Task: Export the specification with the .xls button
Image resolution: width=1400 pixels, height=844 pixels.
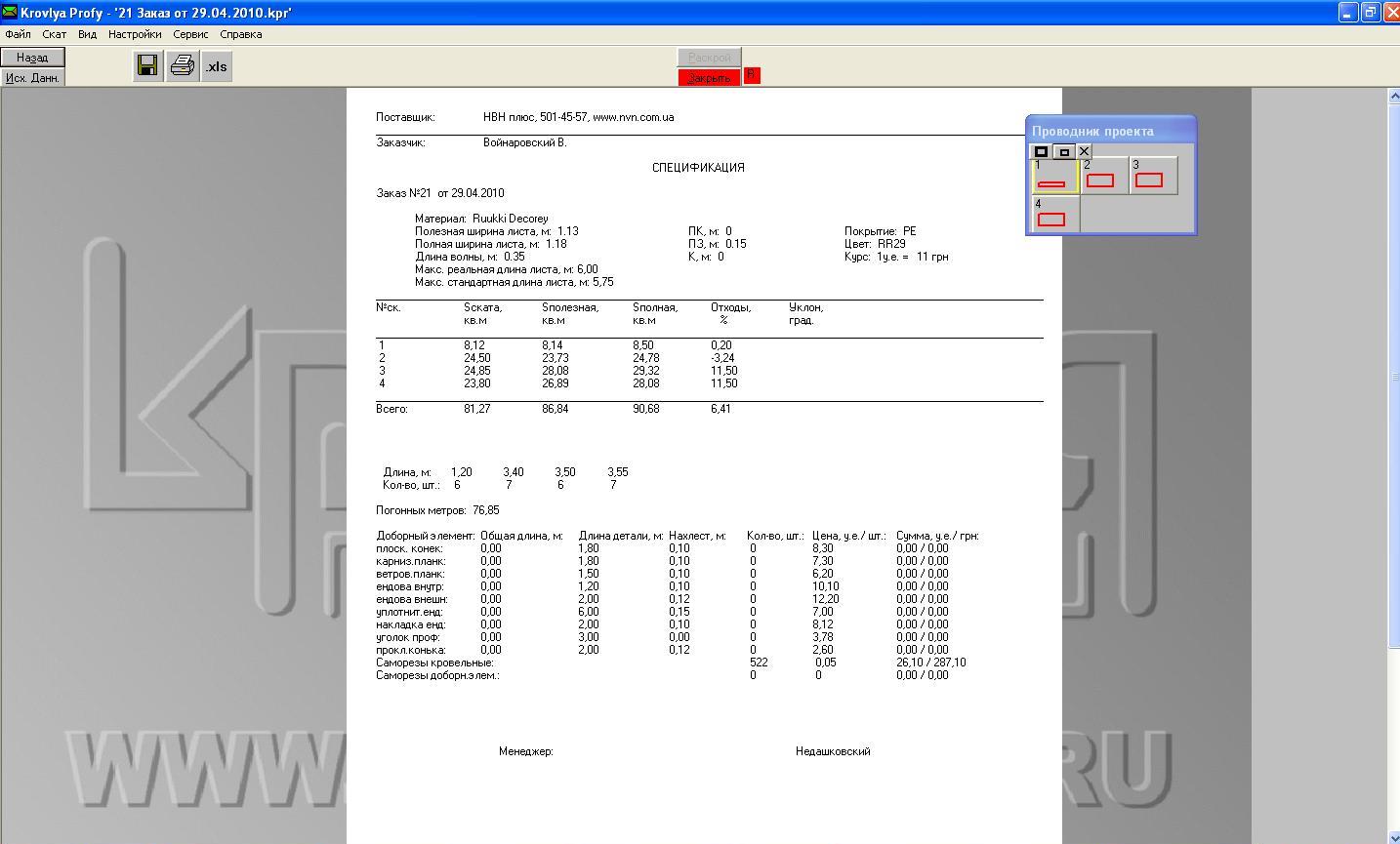Action: pos(217,66)
